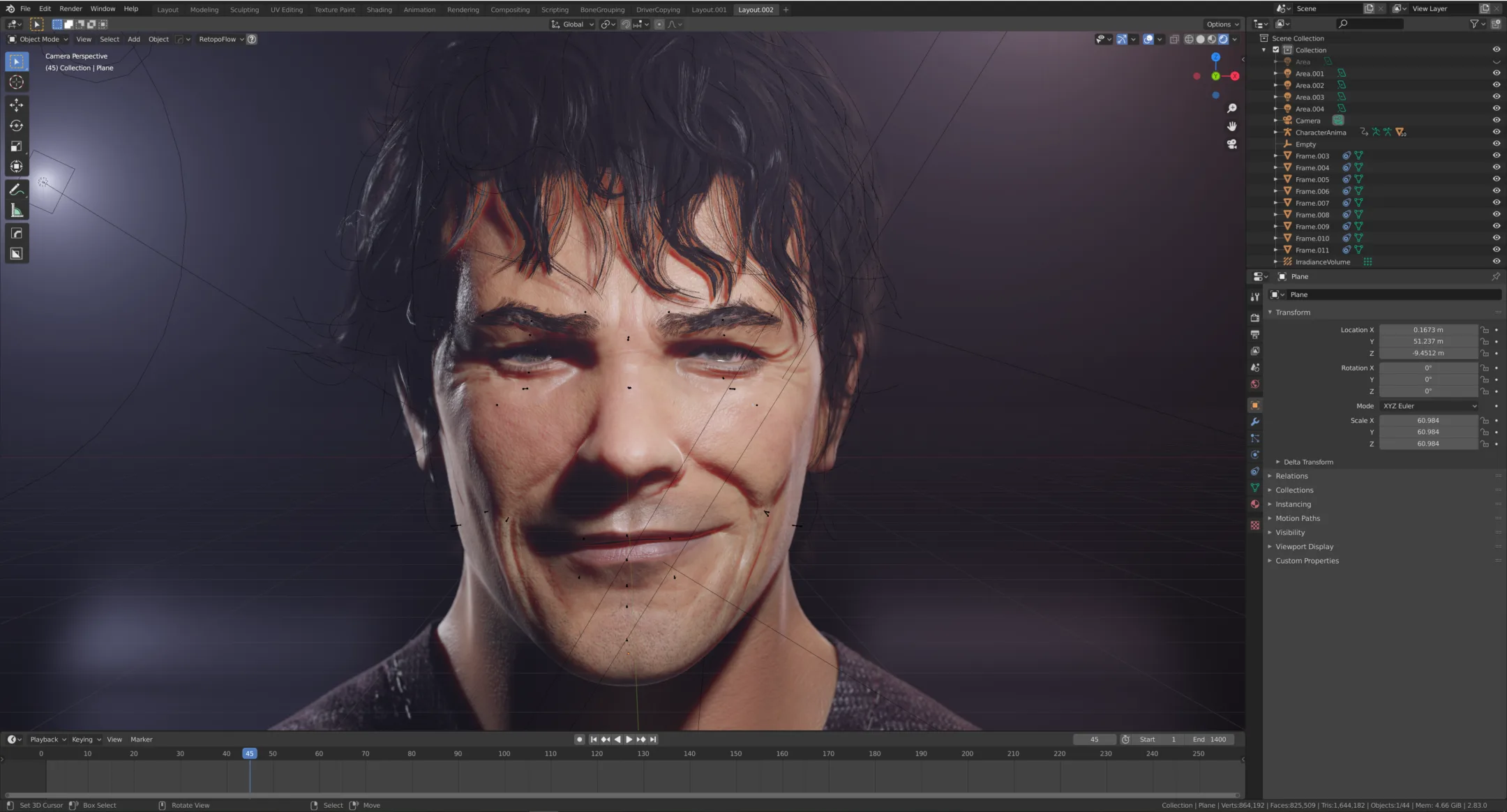Open the Render menu
This screenshot has width=1507, height=812.
pyautogui.click(x=70, y=8)
